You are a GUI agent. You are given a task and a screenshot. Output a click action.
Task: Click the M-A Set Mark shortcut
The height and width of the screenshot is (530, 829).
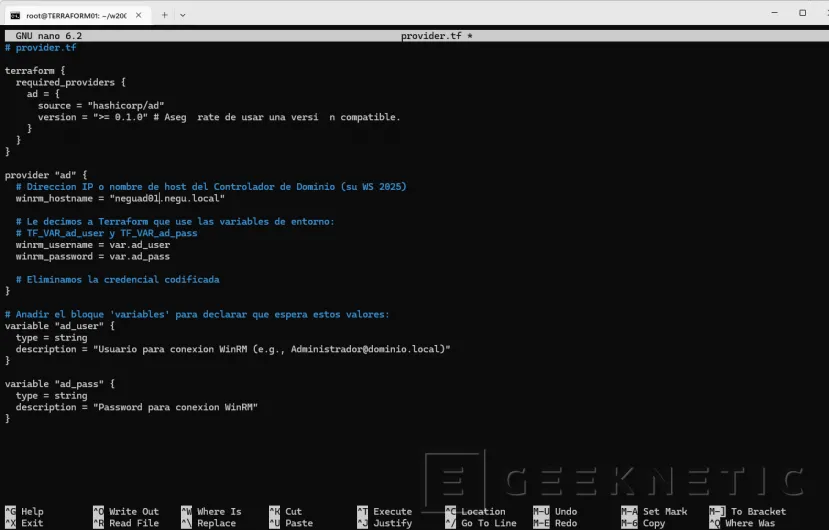pyautogui.click(x=654, y=511)
